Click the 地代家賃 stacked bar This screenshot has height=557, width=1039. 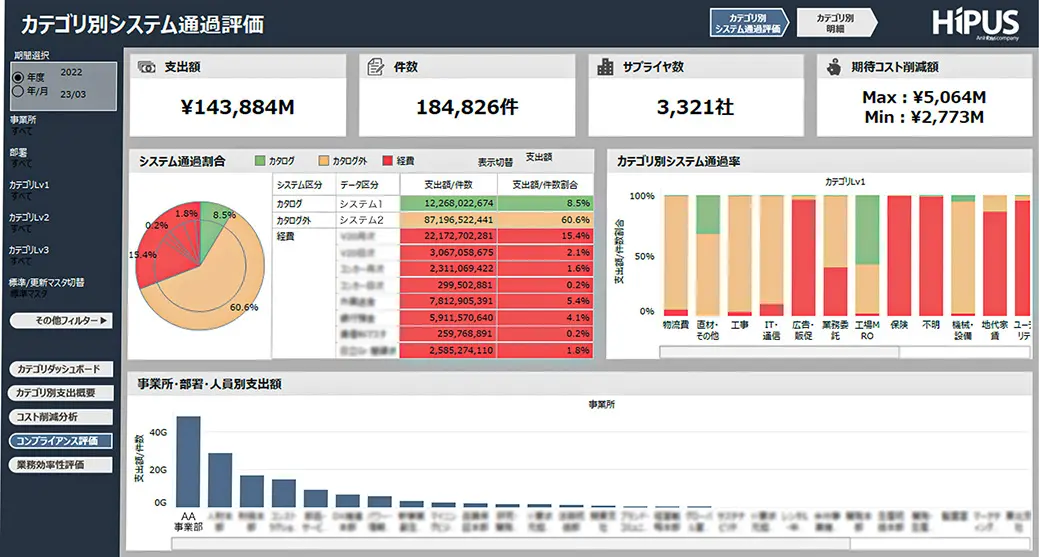(995, 255)
